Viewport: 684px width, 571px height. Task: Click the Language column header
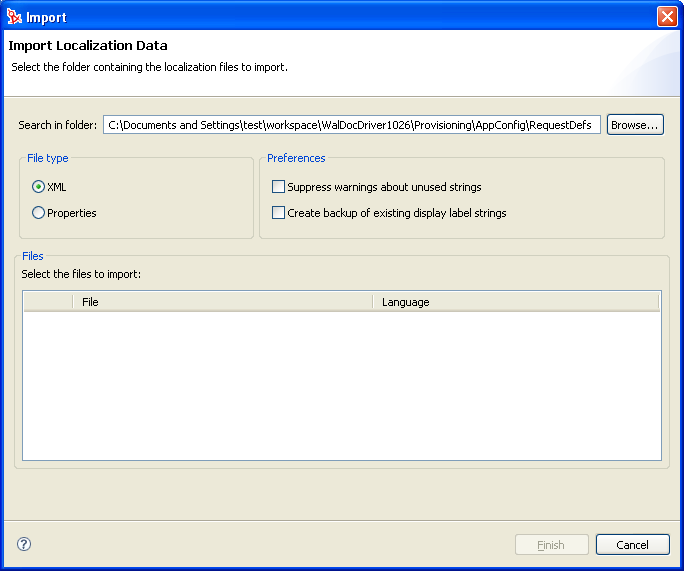[x=515, y=302]
